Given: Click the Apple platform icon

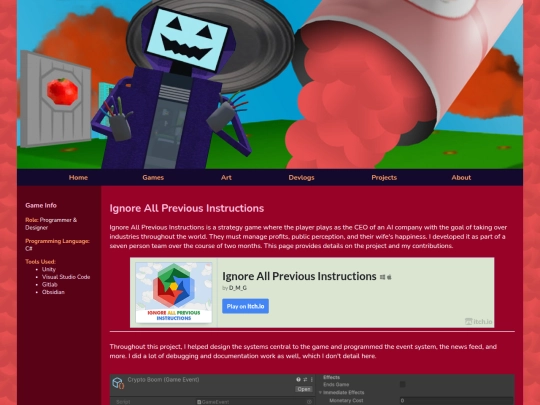Looking at the screenshot, I should 390,277.
